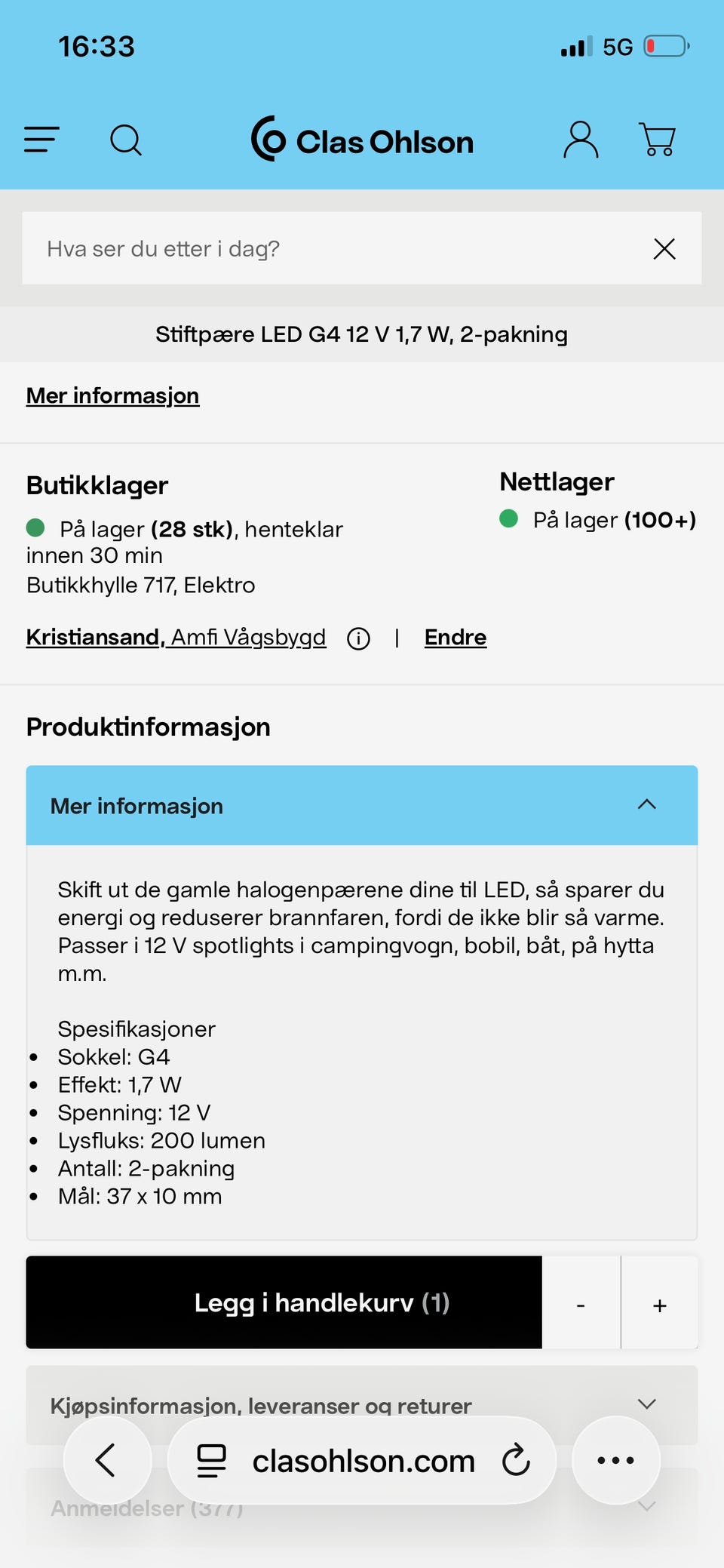Viewport: 724px width, 1568px height.
Task: Decrease quantity with minus stepper
Action: click(580, 1303)
